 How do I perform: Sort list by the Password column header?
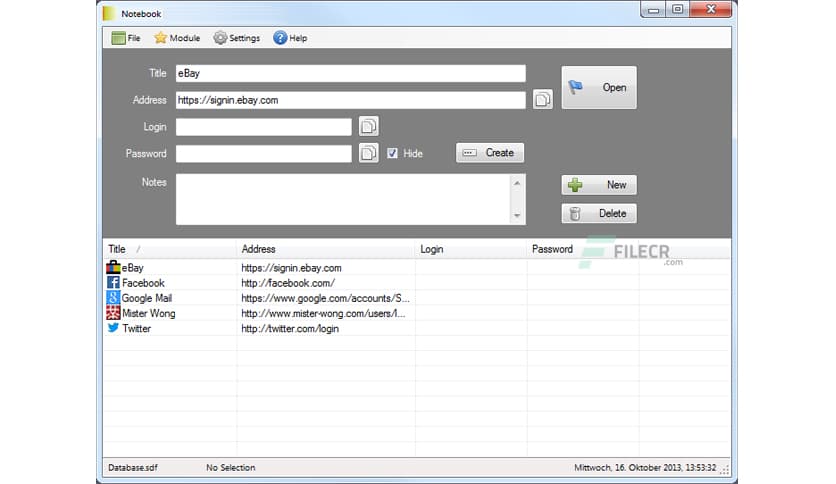583,249
